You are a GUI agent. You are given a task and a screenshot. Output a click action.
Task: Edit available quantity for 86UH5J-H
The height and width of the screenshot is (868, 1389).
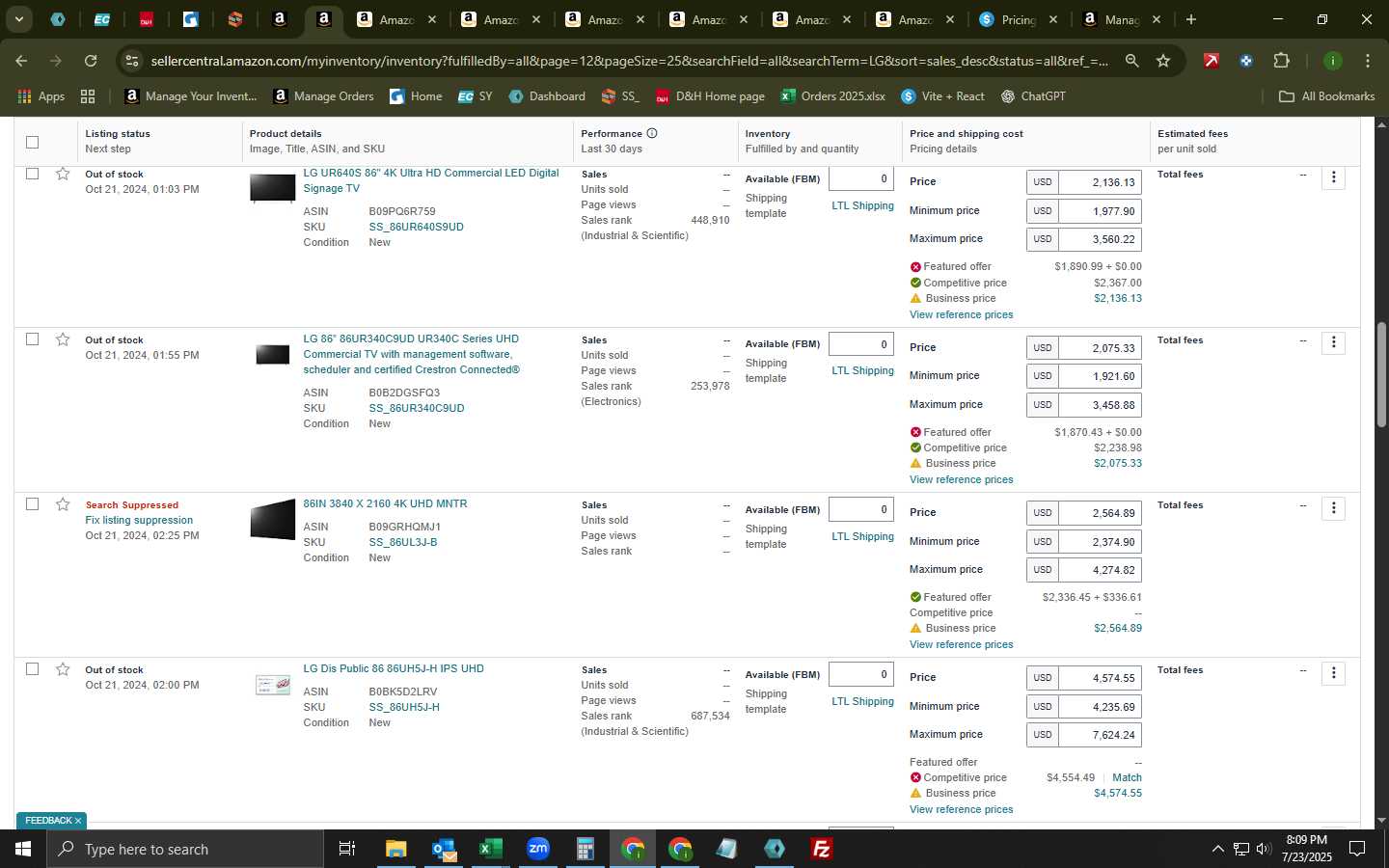(x=861, y=674)
